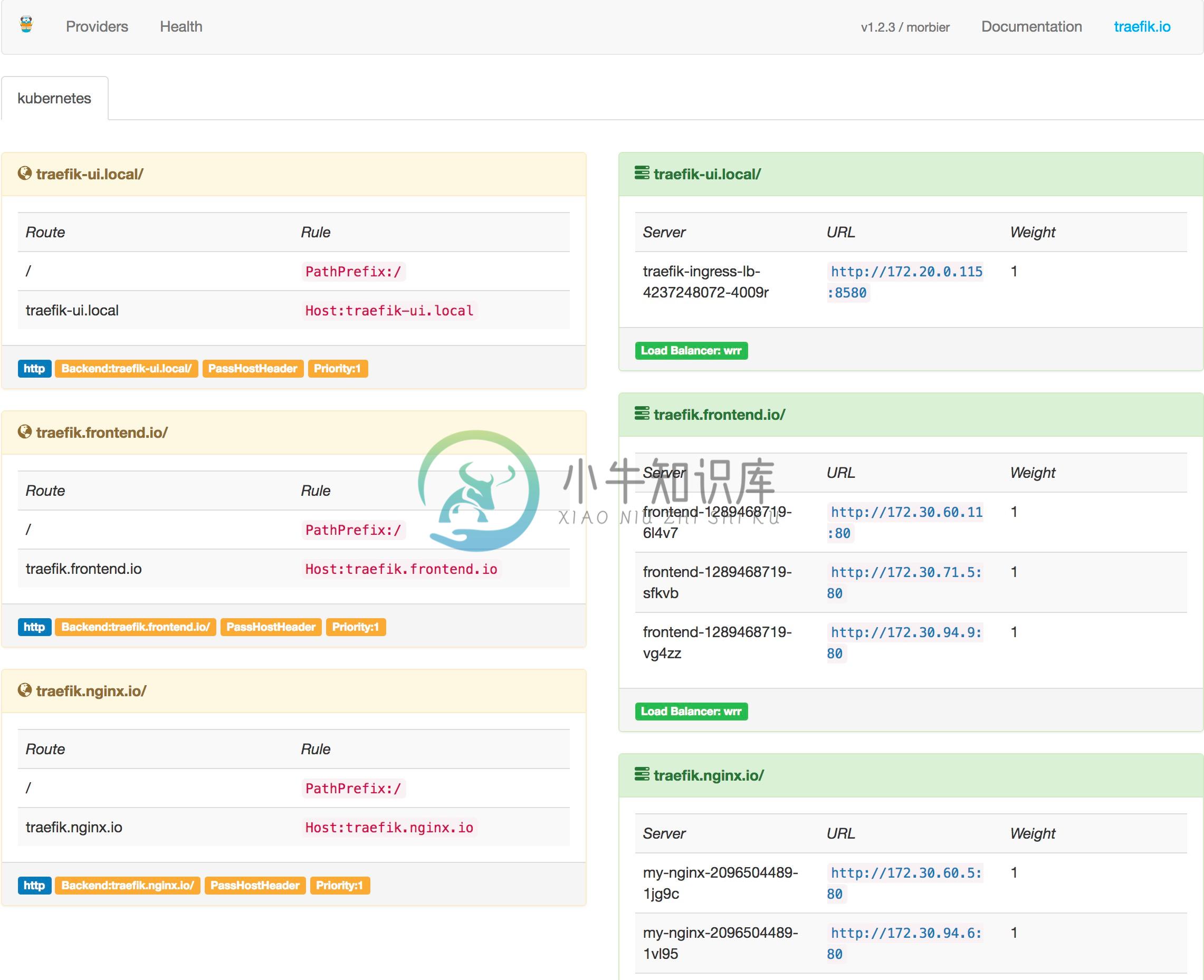Click PassHostHeader badge in traefik.nginx.io frontend
Viewport: 1204px width, 980px height.
pyautogui.click(x=255, y=885)
